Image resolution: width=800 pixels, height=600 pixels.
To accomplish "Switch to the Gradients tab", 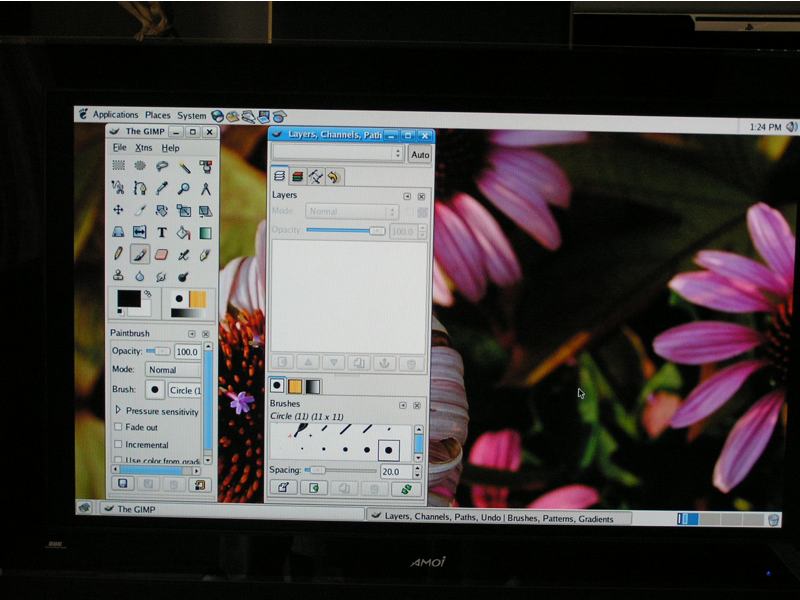I will click(313, 387).
